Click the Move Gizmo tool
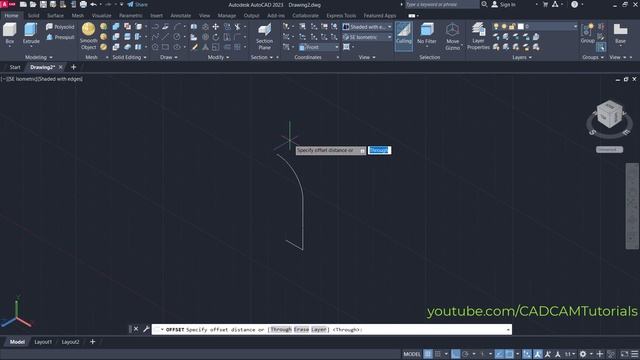The height and width of the screenshot is (360, 640). point(452,36)
